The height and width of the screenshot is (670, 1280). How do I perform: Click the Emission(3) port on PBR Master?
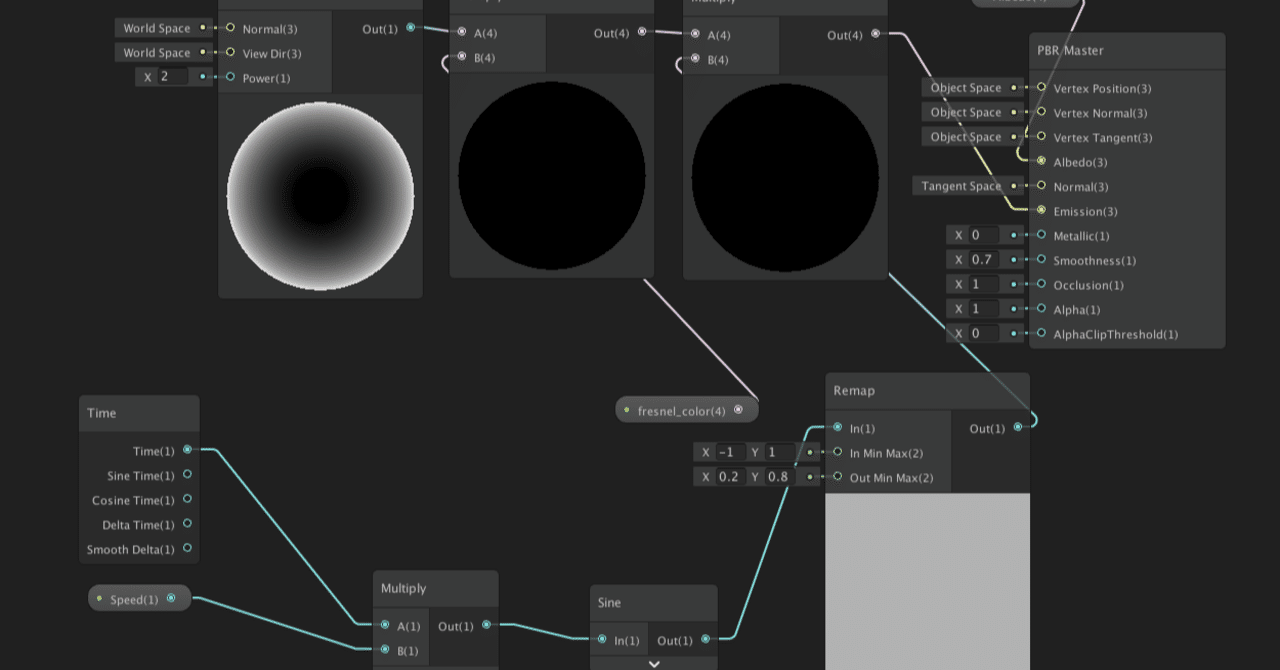tap(1041, 211)
